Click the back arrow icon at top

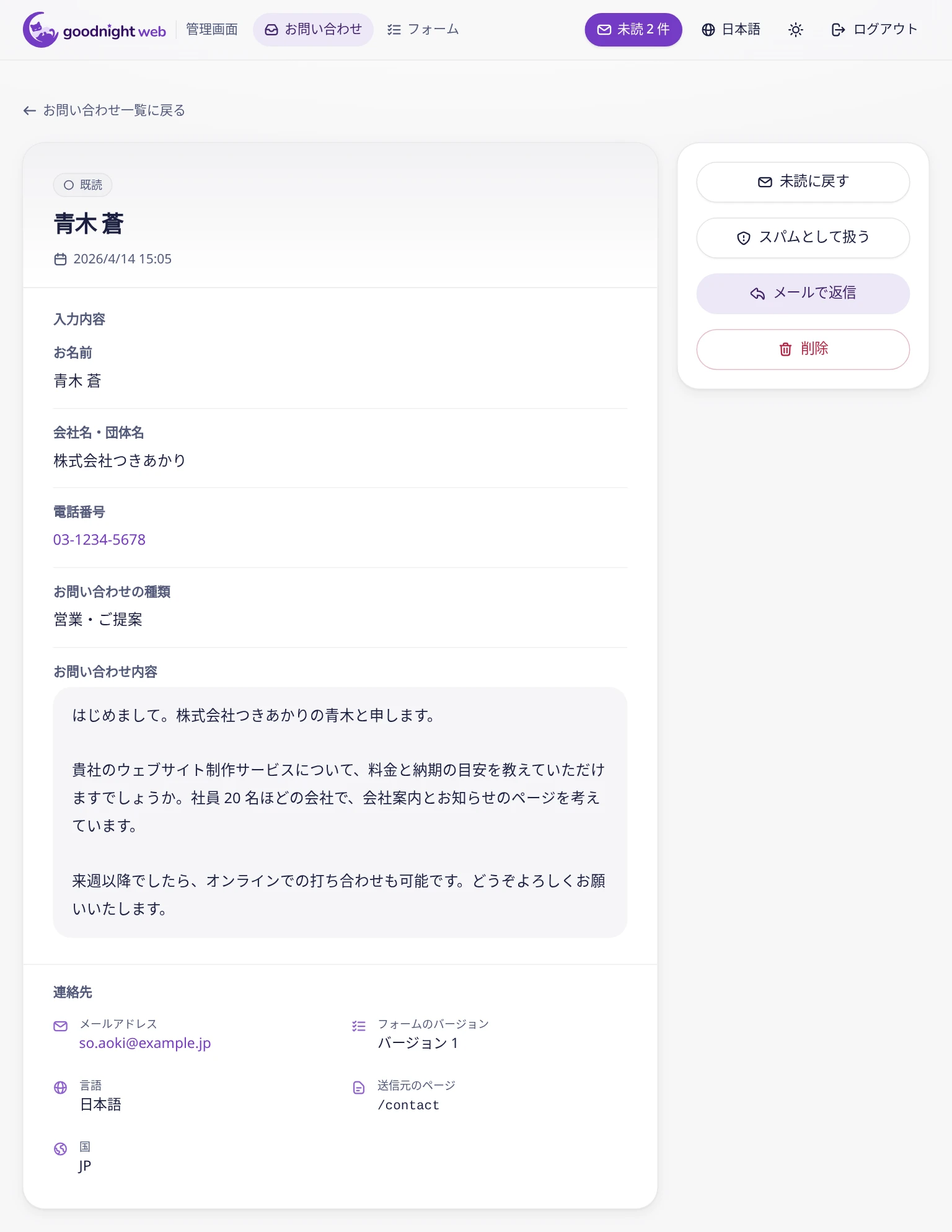[29, 110]
